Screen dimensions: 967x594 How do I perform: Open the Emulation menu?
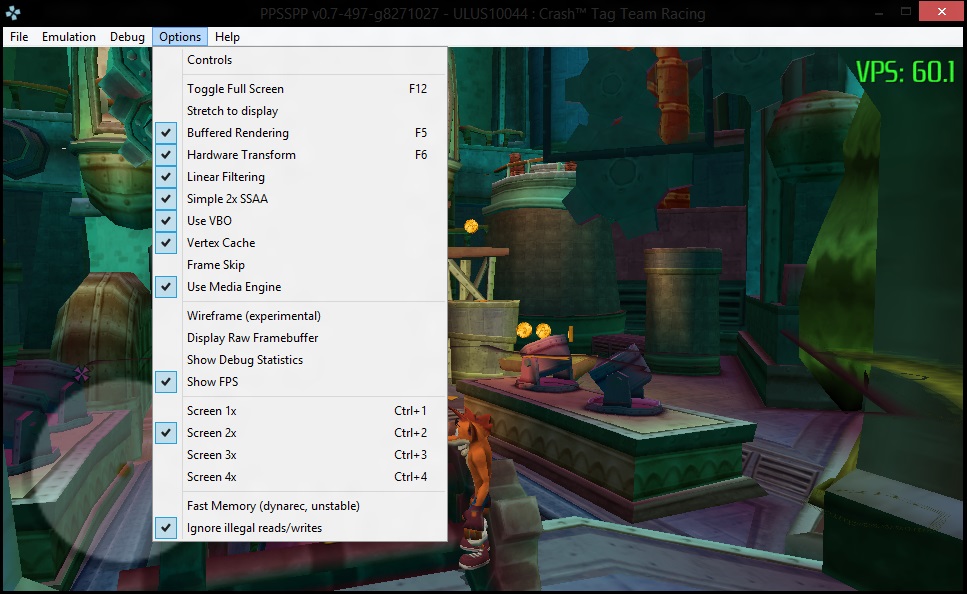click(69, 37)
